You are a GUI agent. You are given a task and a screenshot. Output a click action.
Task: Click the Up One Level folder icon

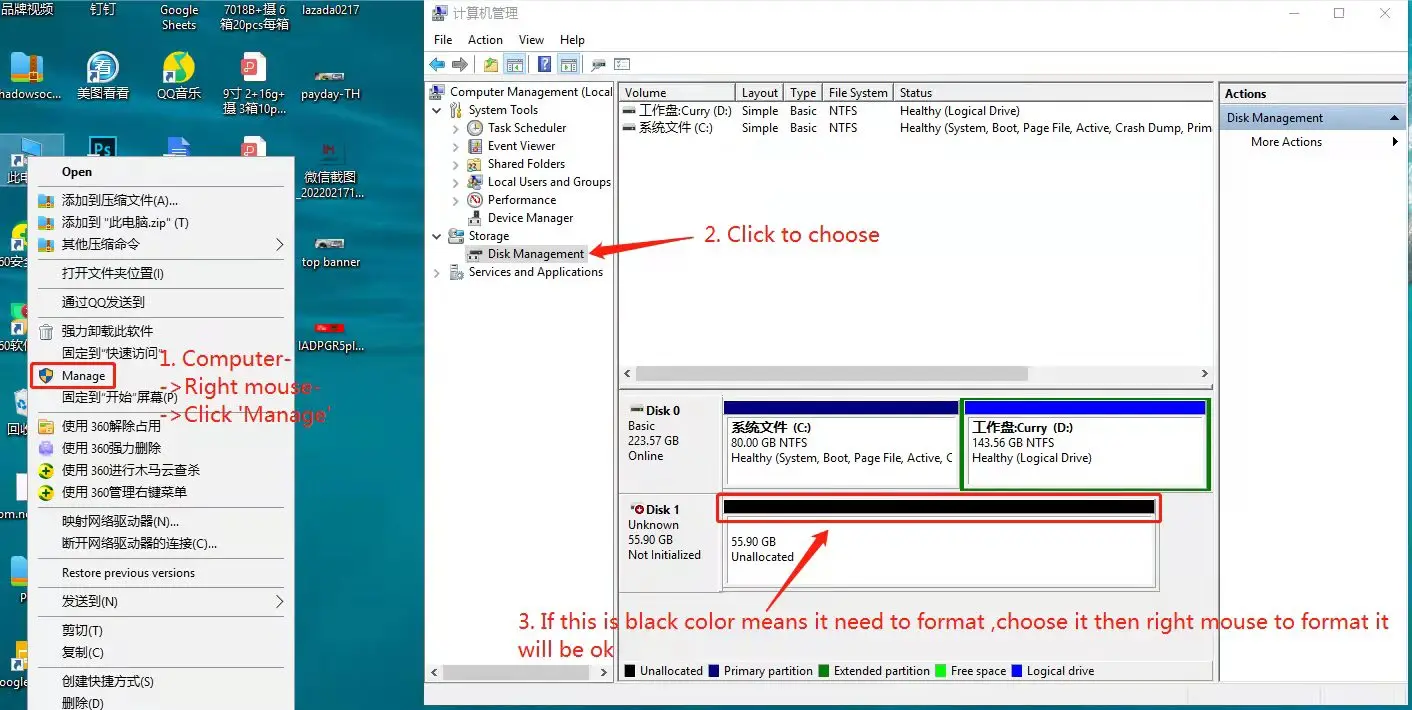(x=490, y=65)
